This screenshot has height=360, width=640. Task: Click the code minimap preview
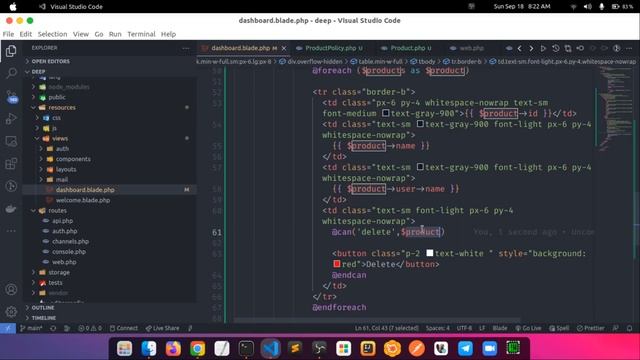(x=615, y=108)
